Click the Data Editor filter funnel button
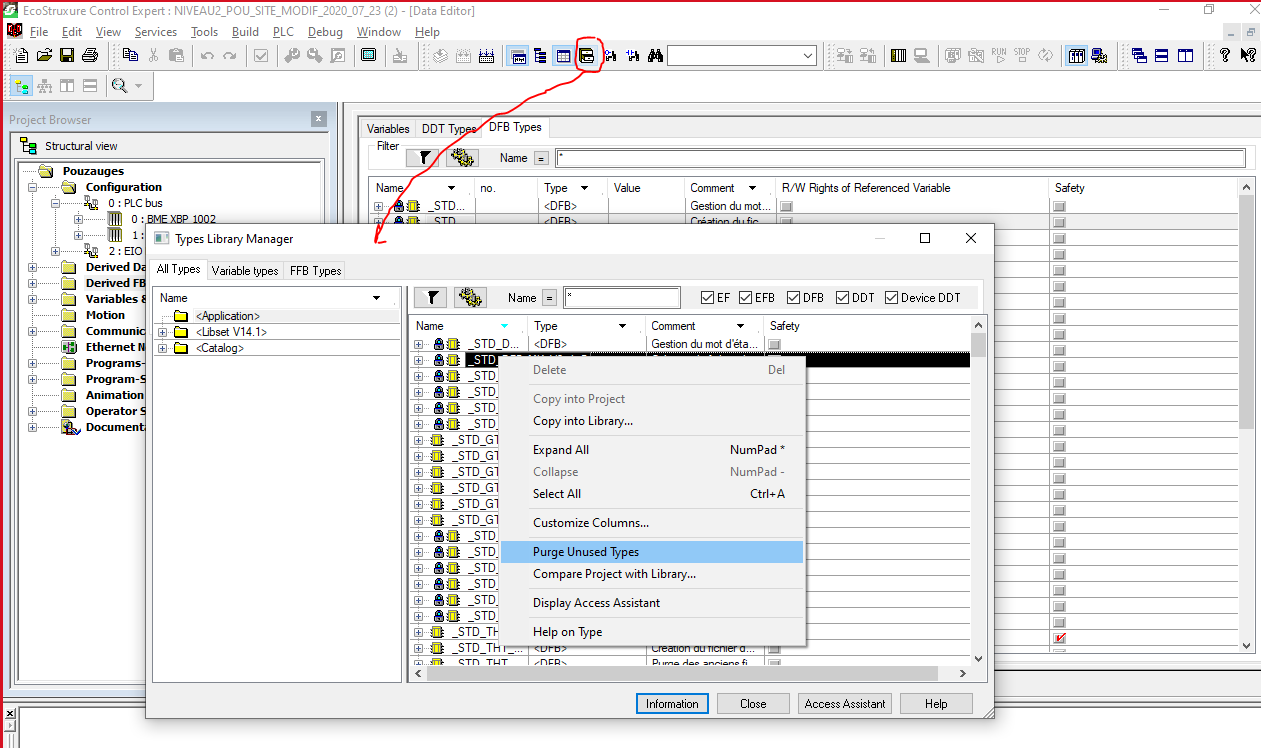This screenshot has height=748, width=1261. (422, 158)
